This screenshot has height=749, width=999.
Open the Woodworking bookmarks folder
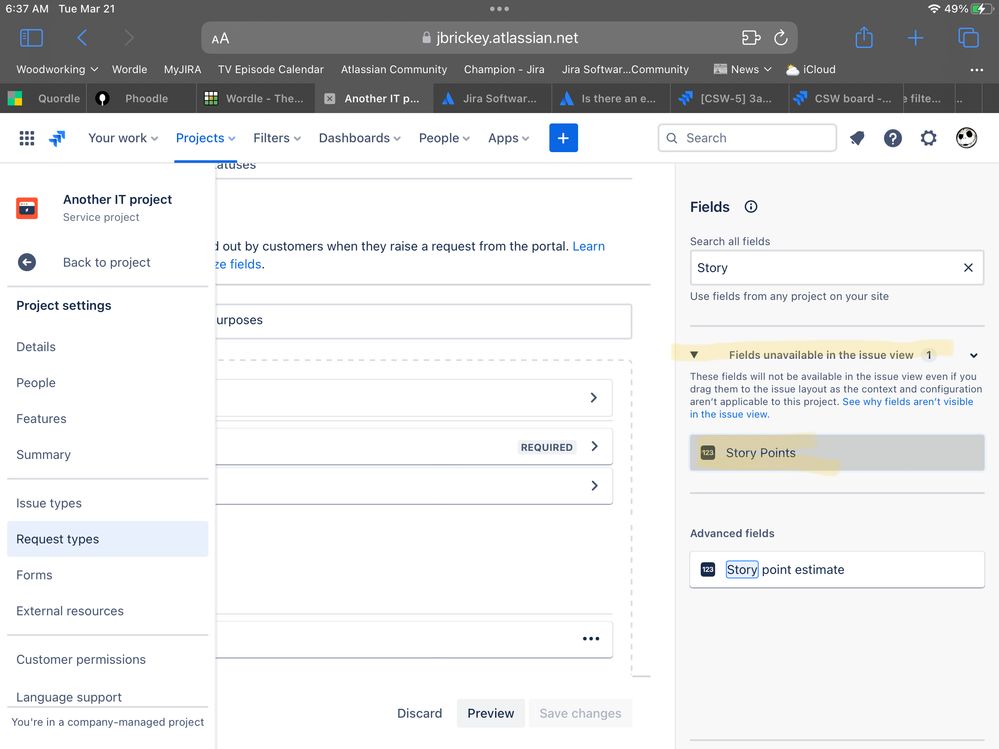(x=57, y=69)
